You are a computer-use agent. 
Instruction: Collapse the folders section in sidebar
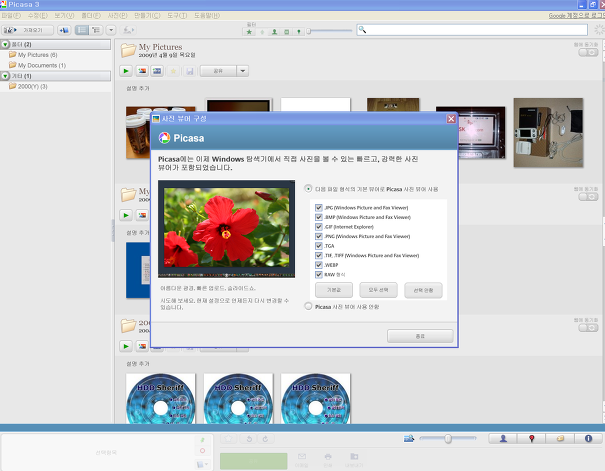(5, 44)
